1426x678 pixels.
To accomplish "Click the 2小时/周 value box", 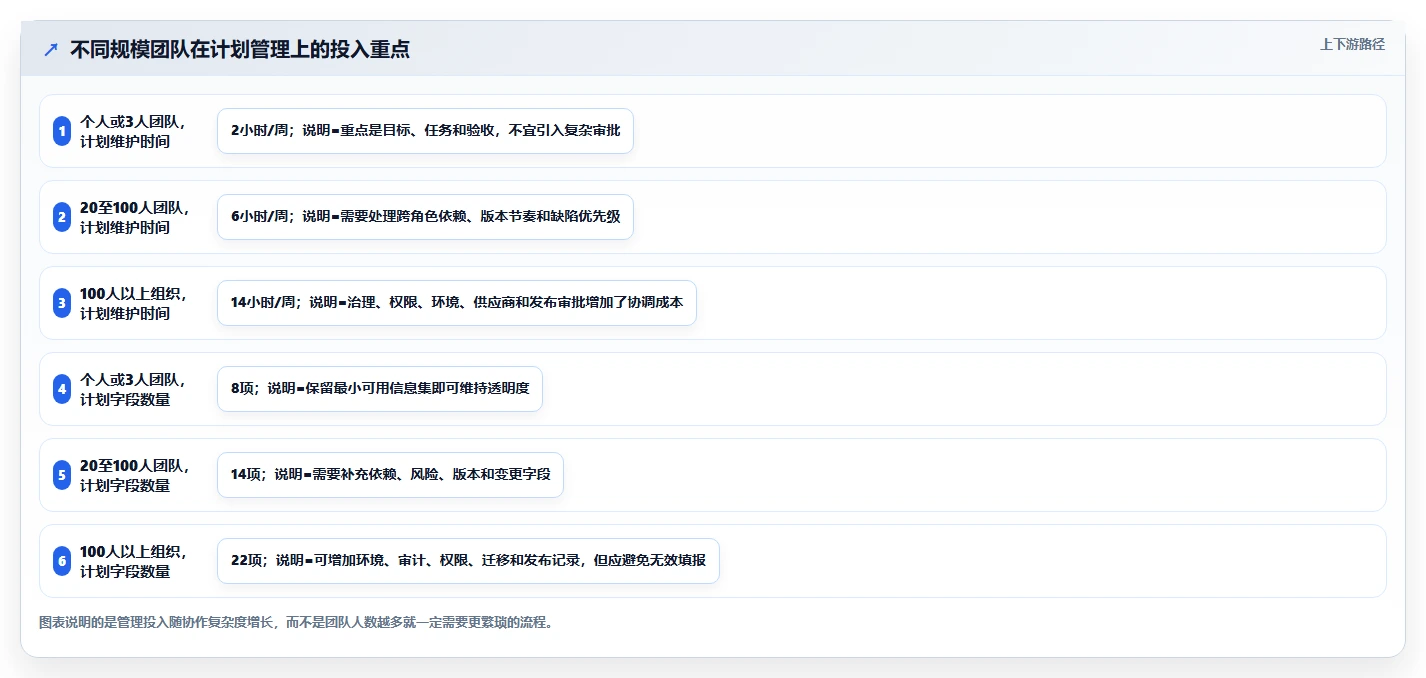I will click(x=425, y=131).
